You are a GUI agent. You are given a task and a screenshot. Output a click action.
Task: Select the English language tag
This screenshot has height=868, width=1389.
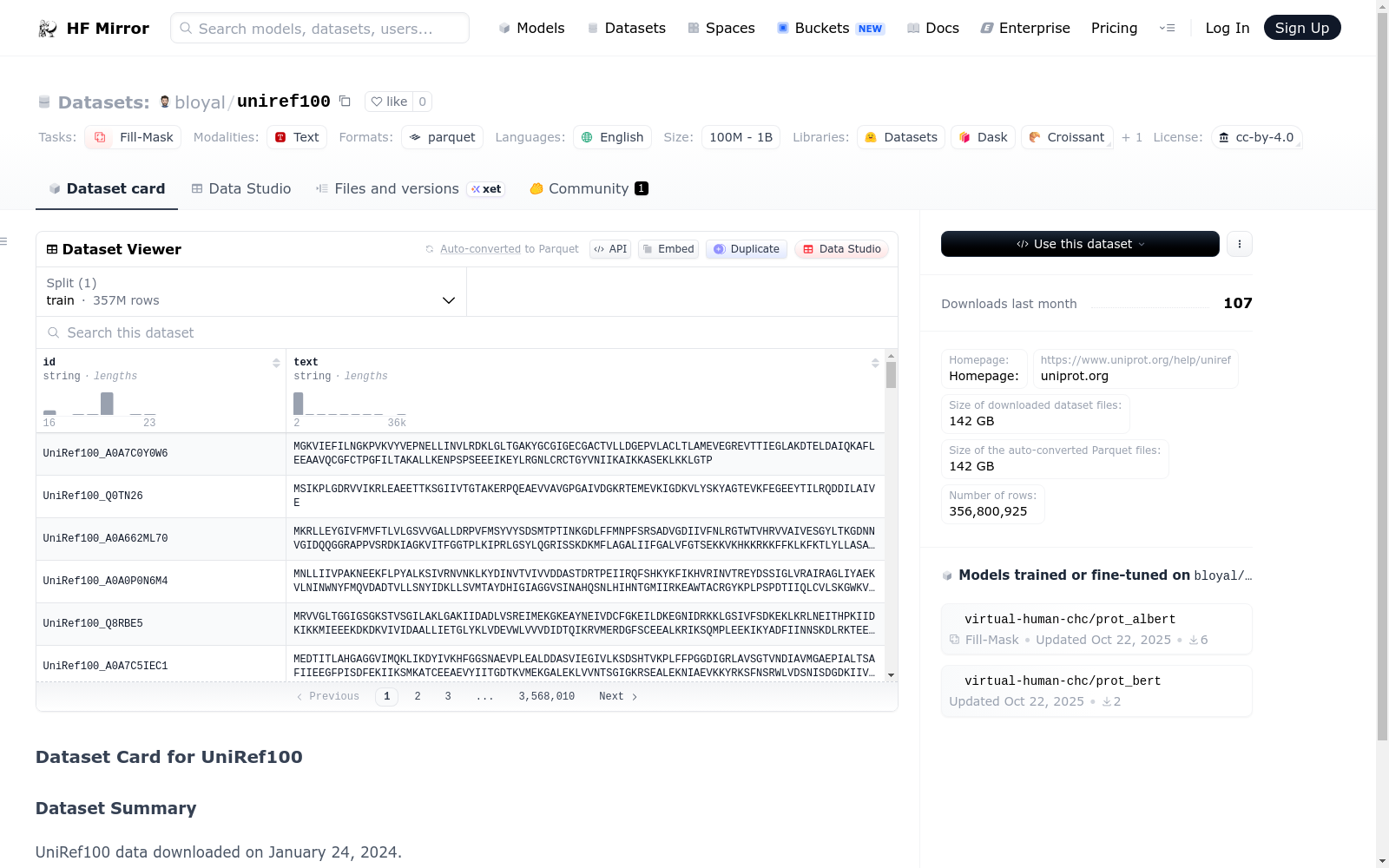[x=612, y=137]
